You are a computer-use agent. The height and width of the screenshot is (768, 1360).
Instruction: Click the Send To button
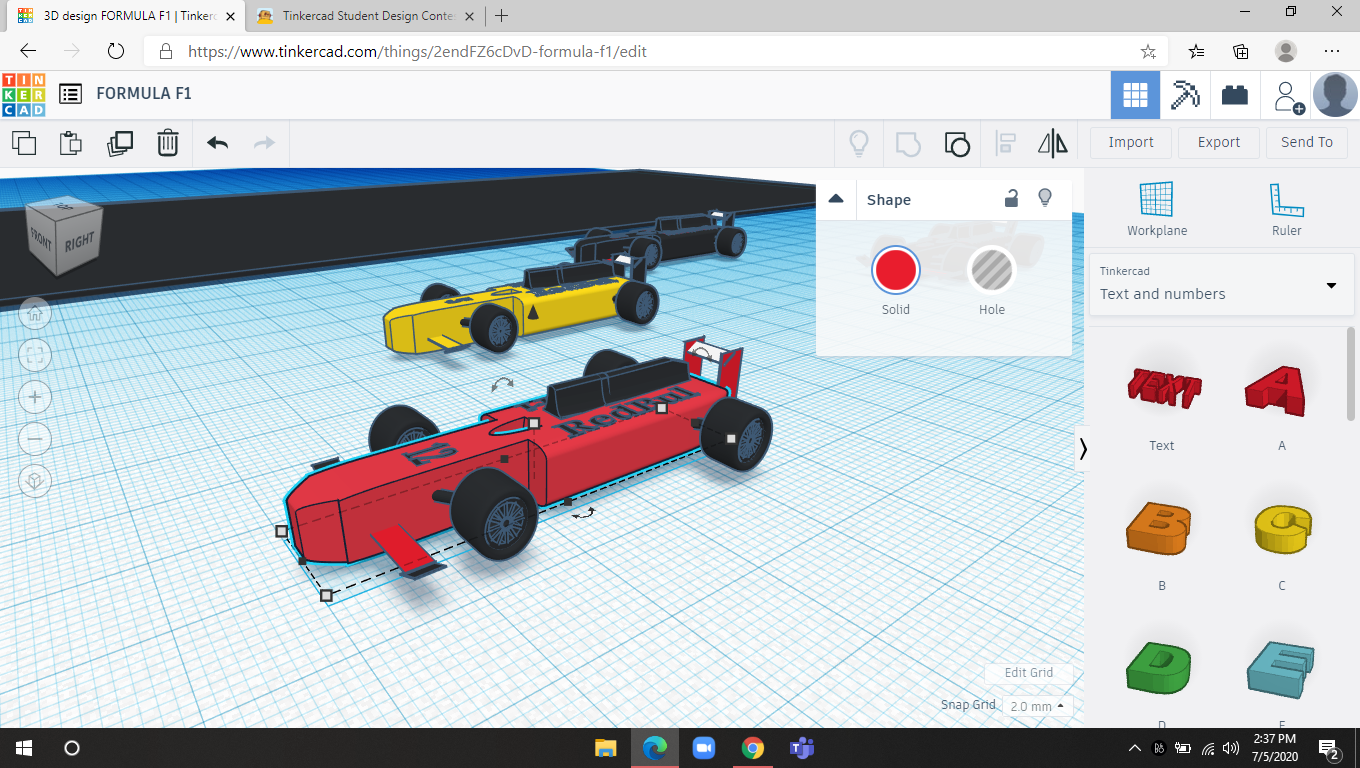(x=1307, y=143)
